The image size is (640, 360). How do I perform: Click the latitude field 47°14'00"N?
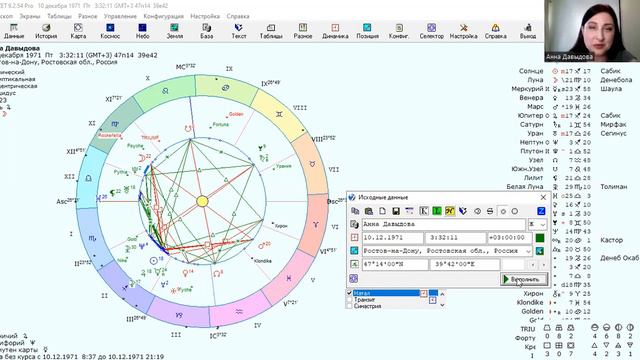(x=395, y=264)
